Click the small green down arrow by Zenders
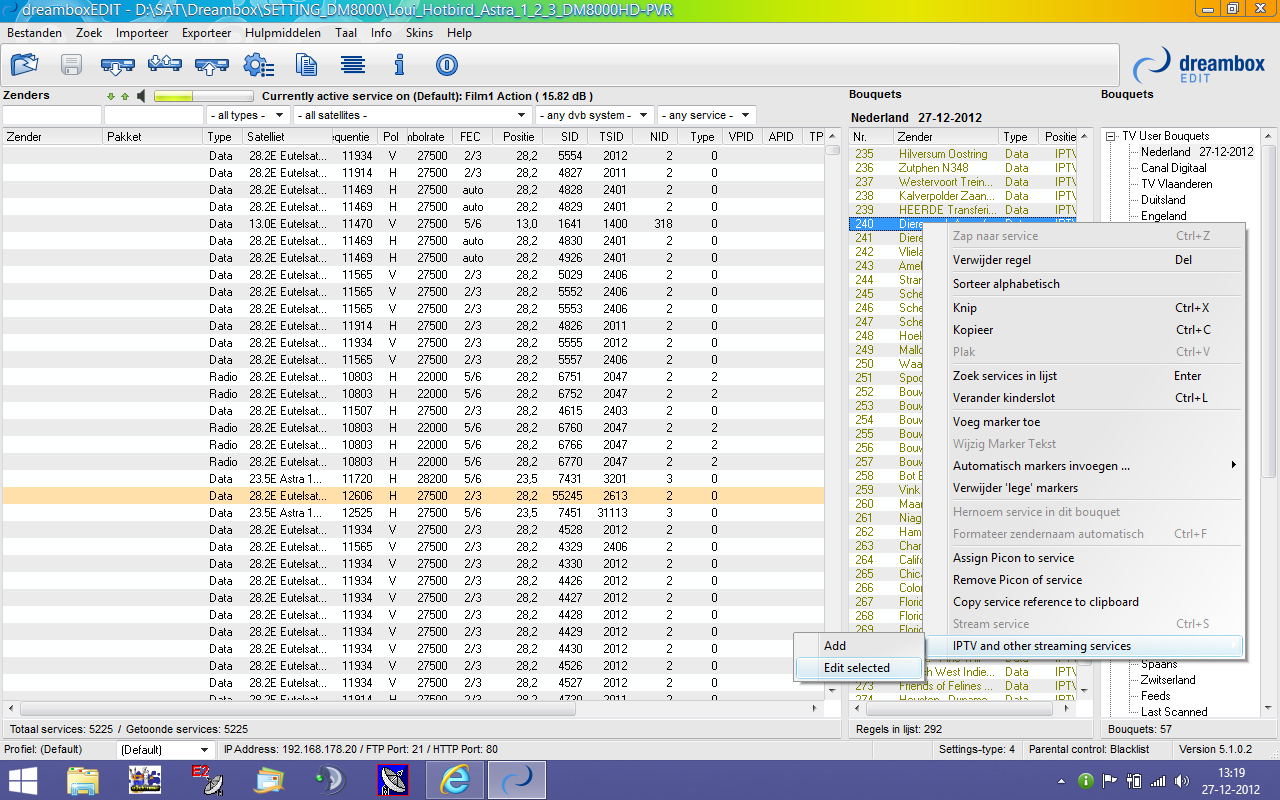Viewport: 1280px width, 800px height. pos(111,97)
